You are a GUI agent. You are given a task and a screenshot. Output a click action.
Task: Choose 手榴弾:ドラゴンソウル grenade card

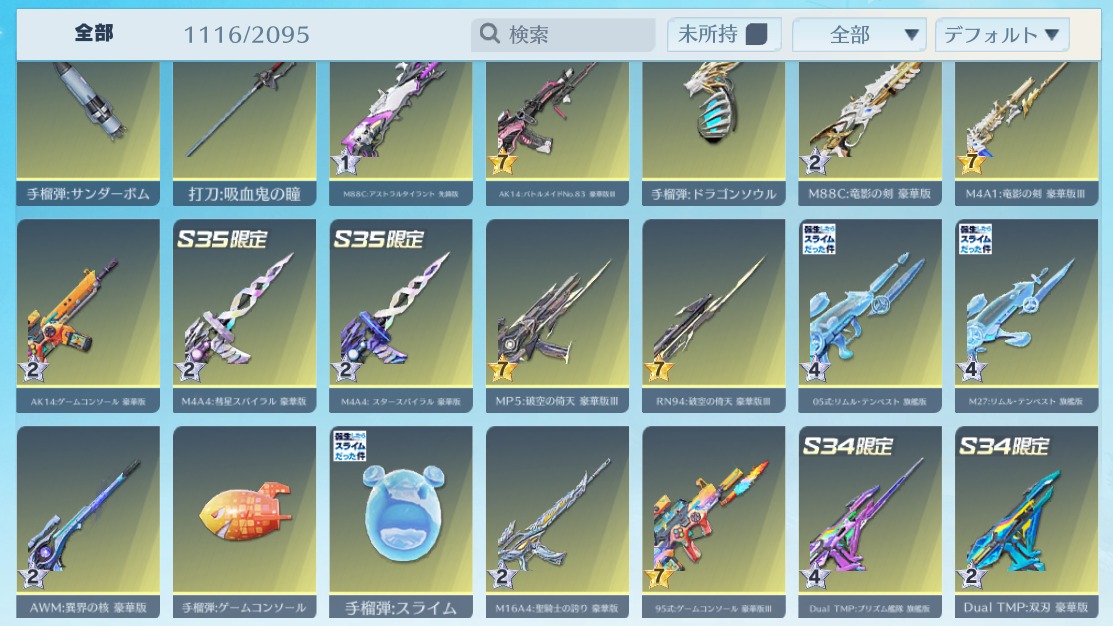pos(713,133)
